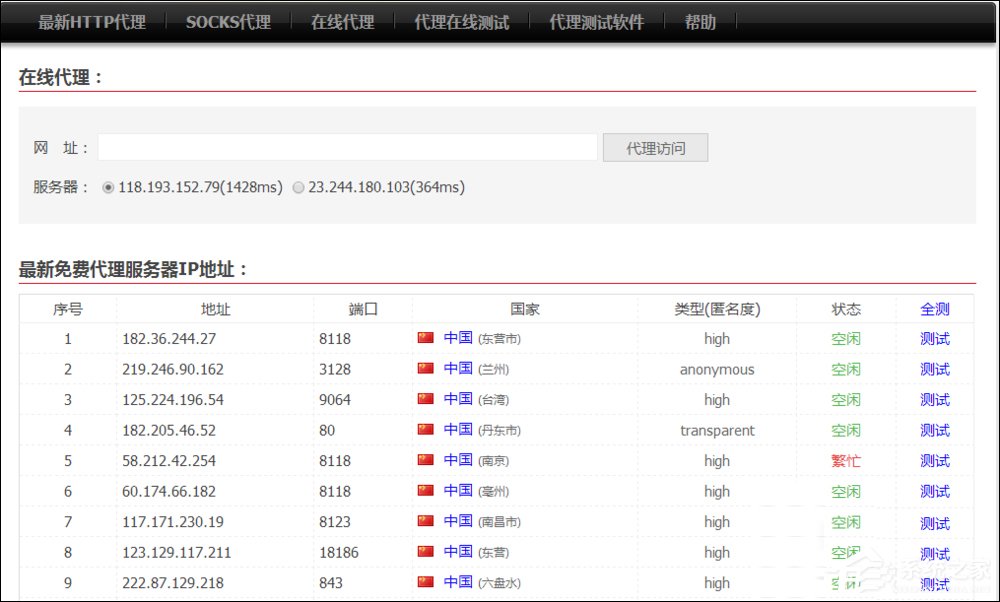Viewport: 1000px width, 602px height.
Task: Click 中国 link in 南京 row
Action: 458,460
